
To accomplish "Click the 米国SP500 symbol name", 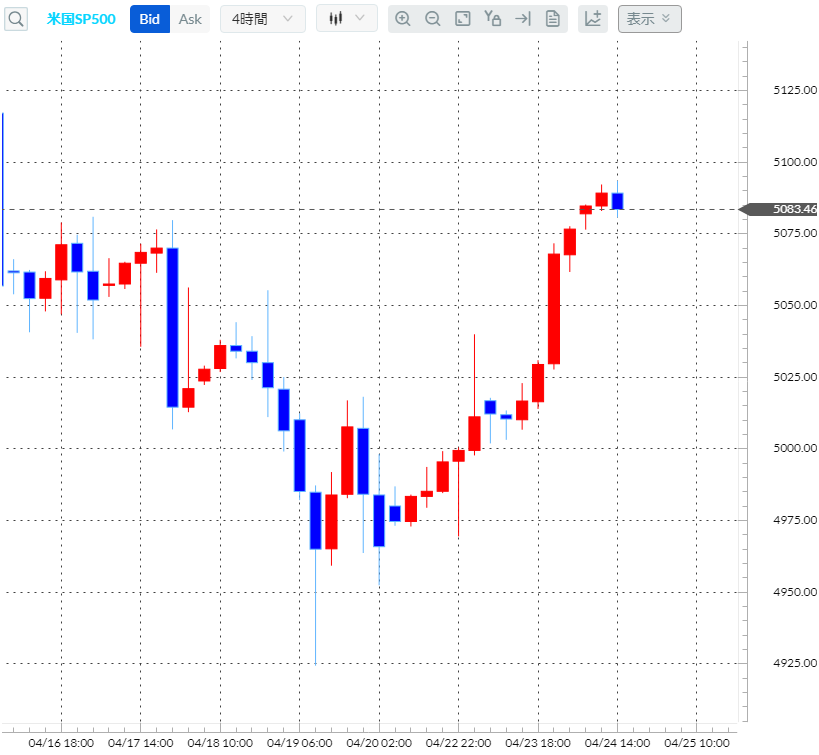I will pos(81,18).
